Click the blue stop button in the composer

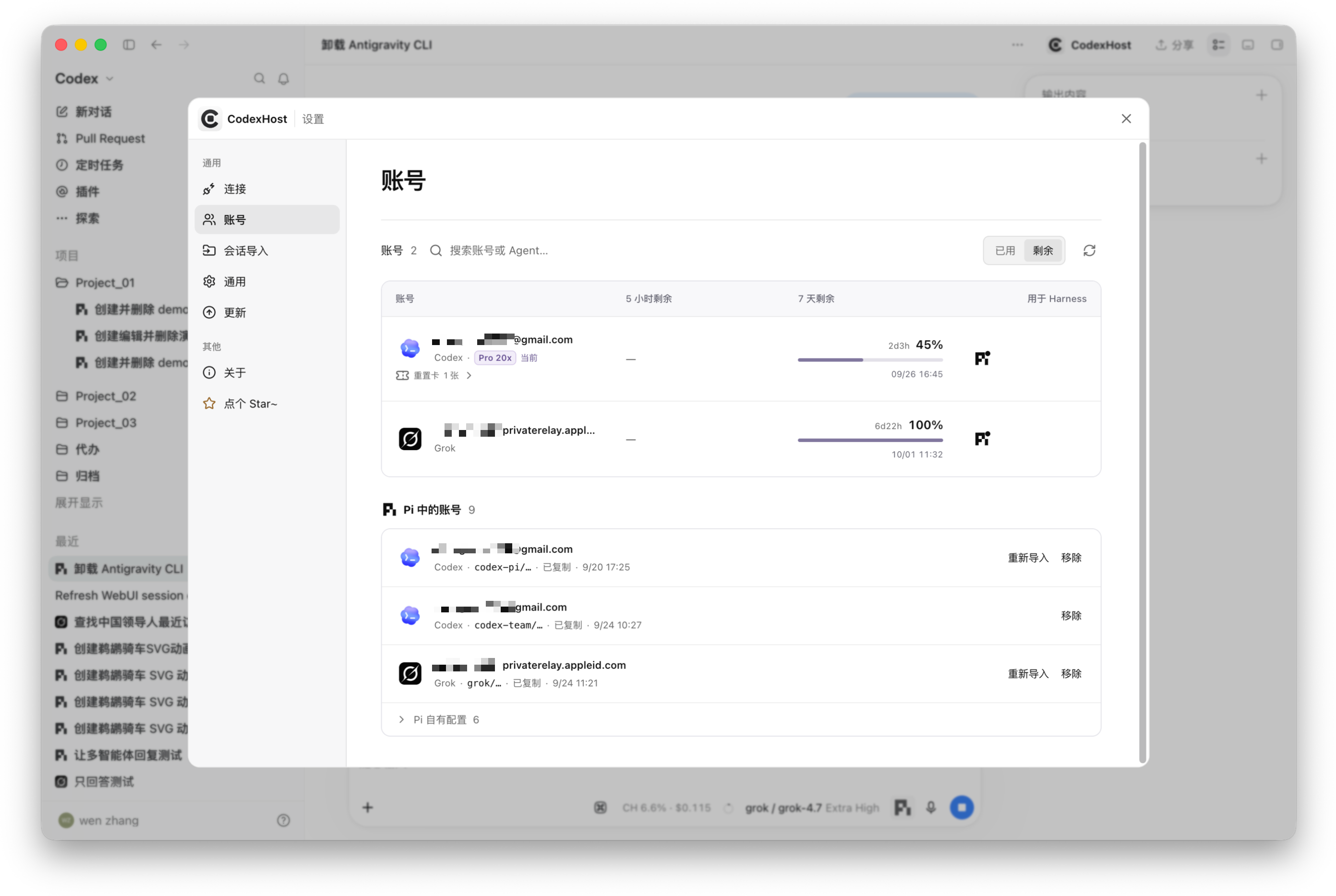point(961,807)
